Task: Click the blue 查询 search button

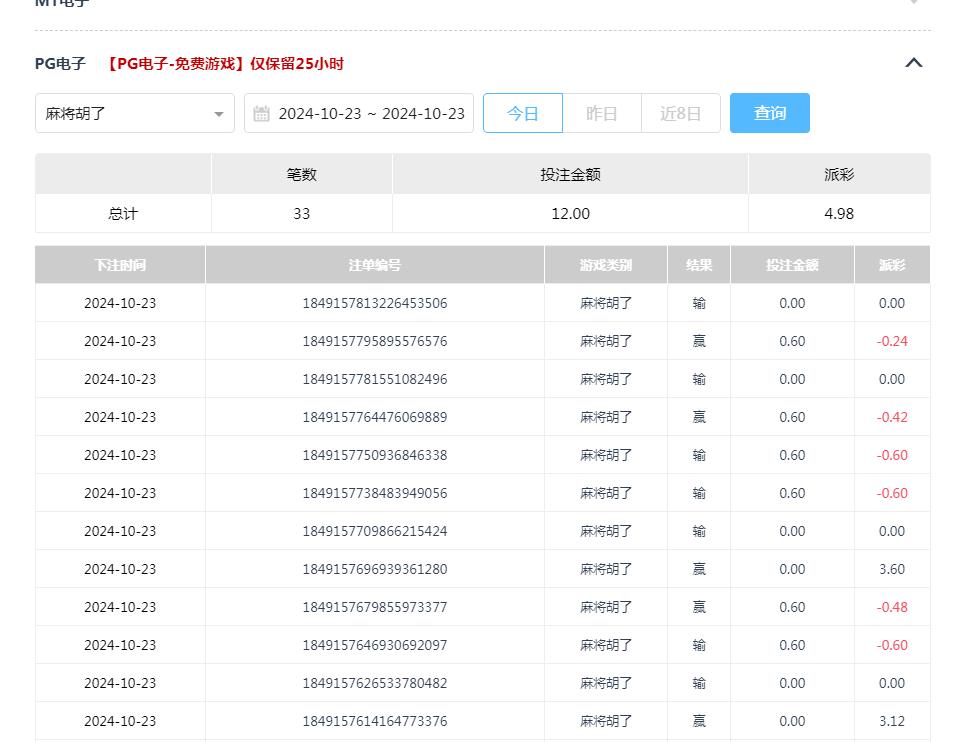Action: [x=769, y=113]
